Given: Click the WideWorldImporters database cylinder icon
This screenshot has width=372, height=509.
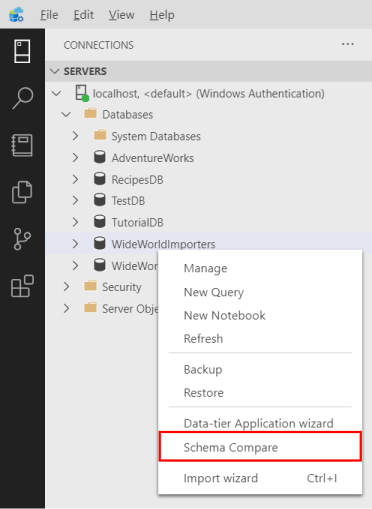Looking at the screenshot, I should [x=99, y=243].
